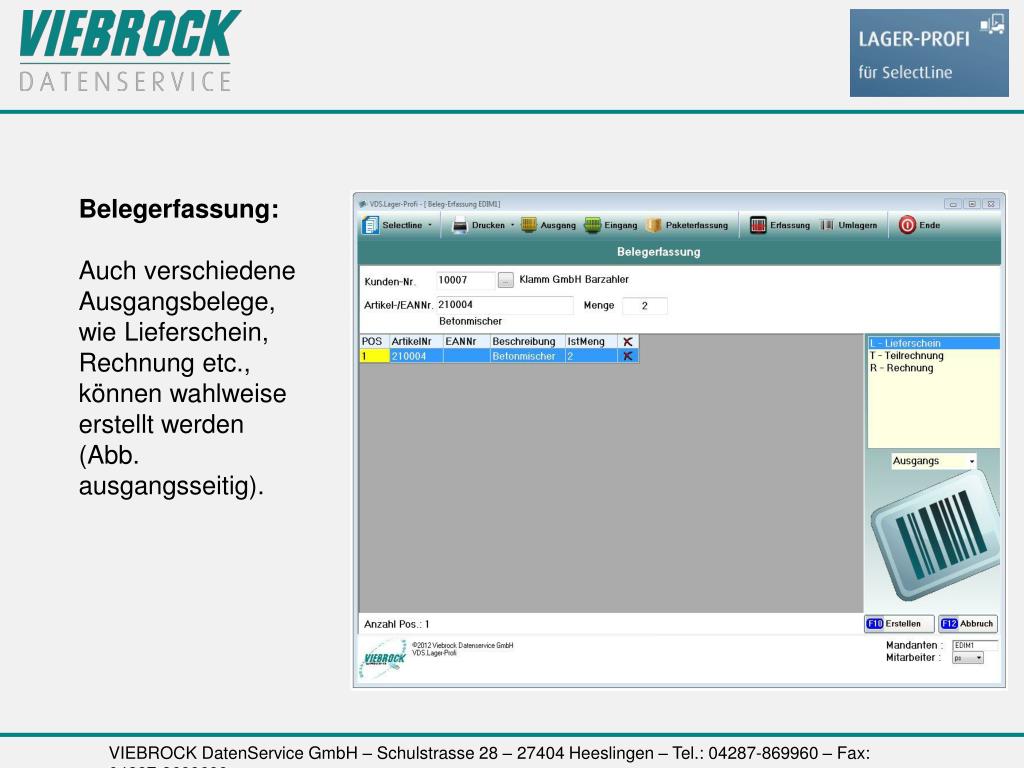This screenshot has height=768, width=1024.
Task: Click the ArtikelNr column header
Action: 416,342
